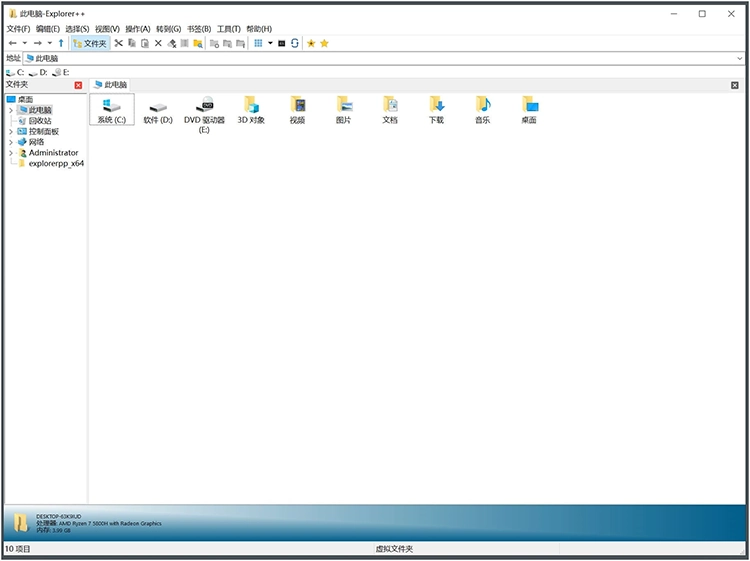Click inside the 地址 address field

380,58
